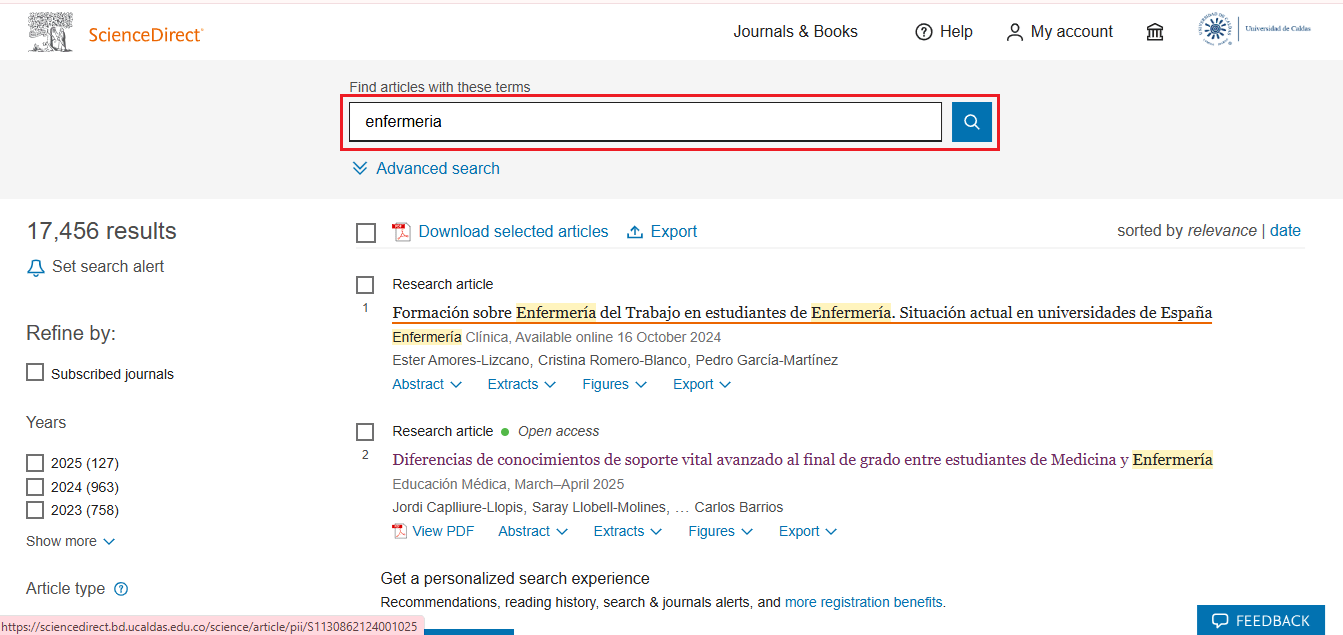Screen dimensions: 1343x635
Task: Check the 2025 (127) year filter
Action: (35, 463)
